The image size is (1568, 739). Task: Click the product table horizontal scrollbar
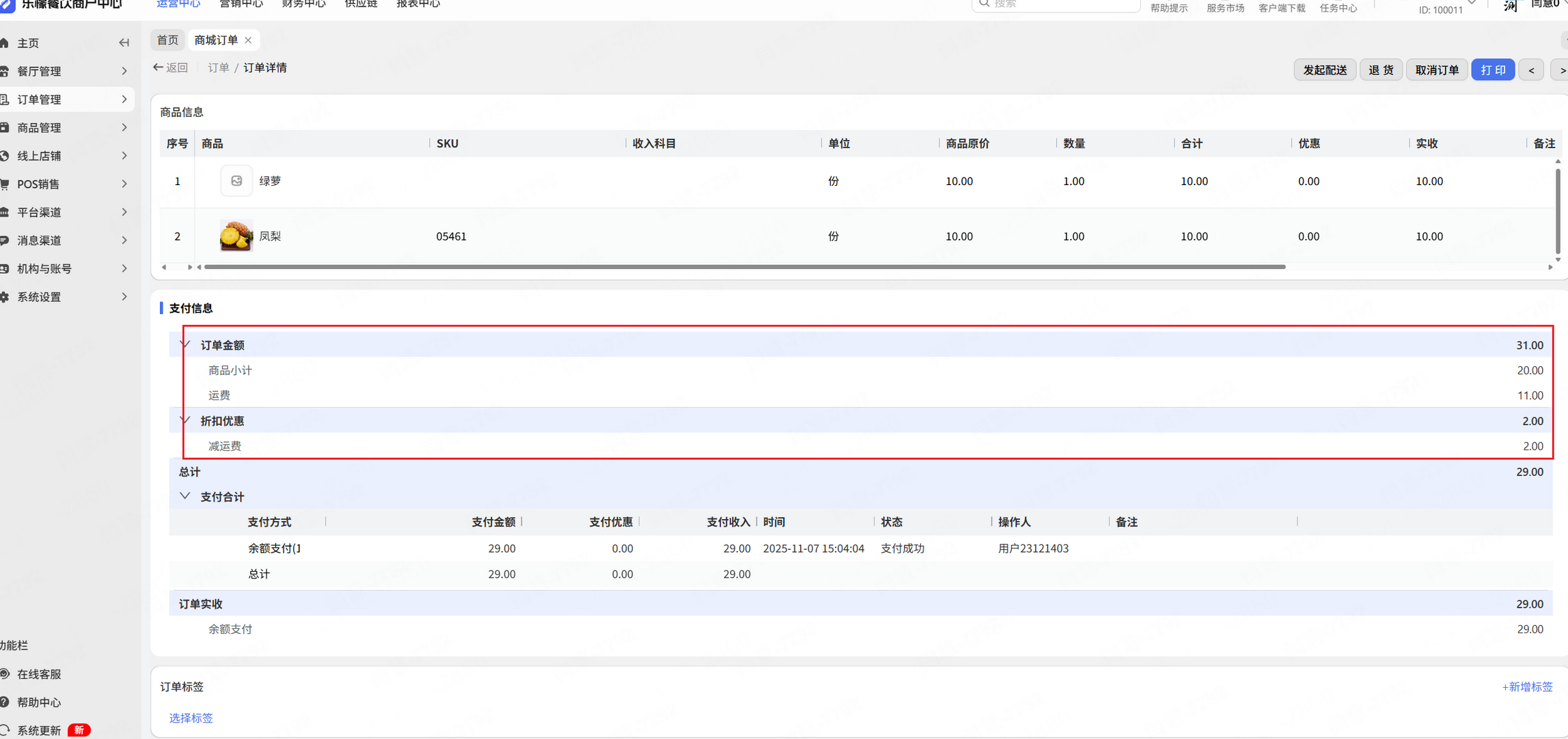click(745, 267)
